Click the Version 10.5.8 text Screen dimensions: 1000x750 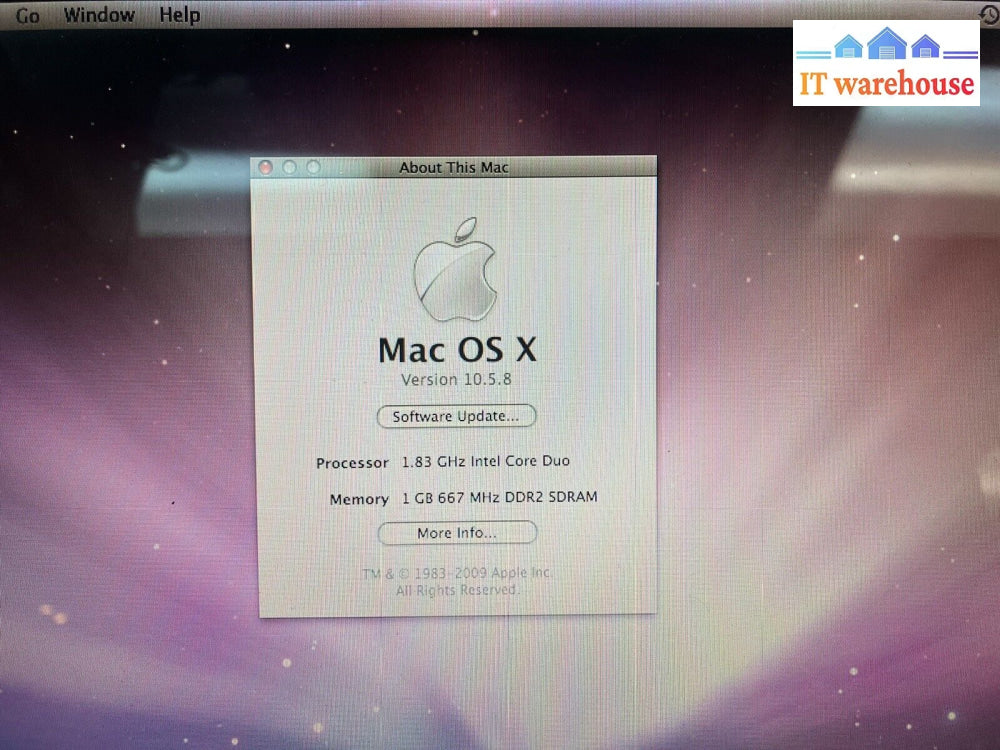pyautogui.click(x=458, y=380)
